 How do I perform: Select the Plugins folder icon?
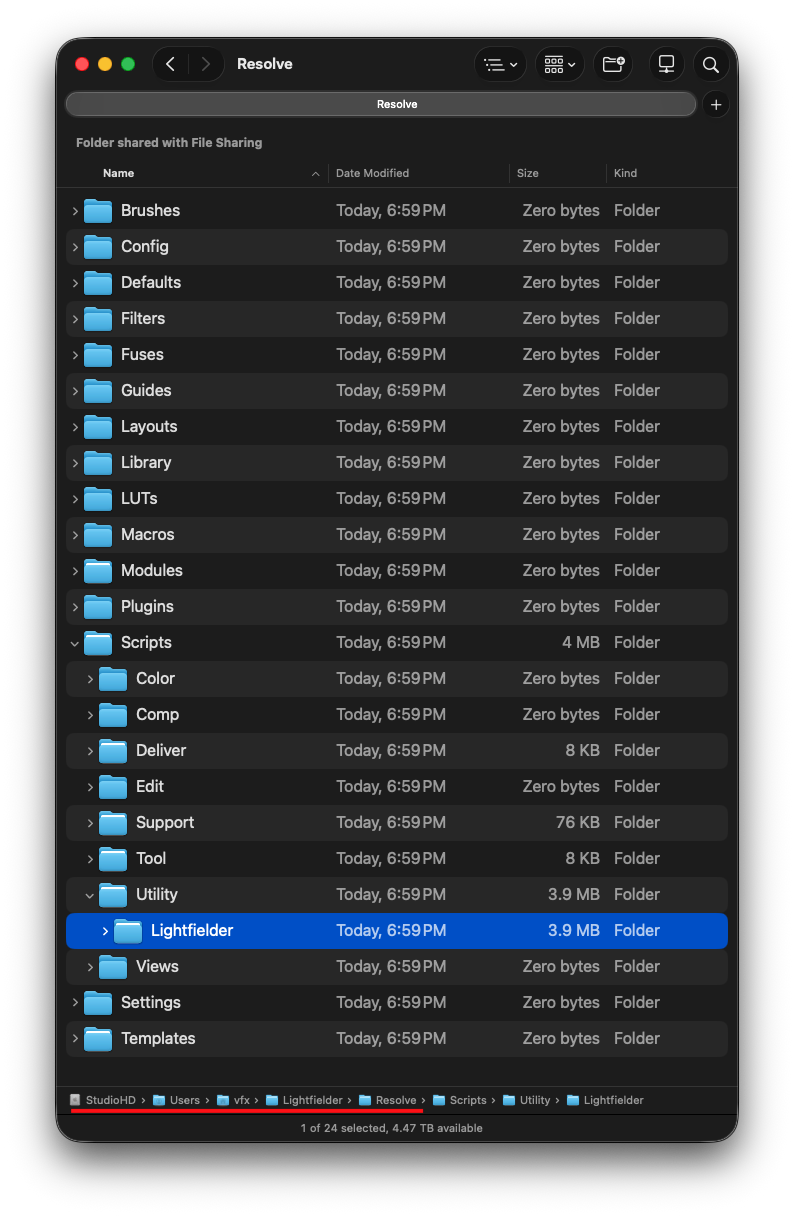pos(98,607)
